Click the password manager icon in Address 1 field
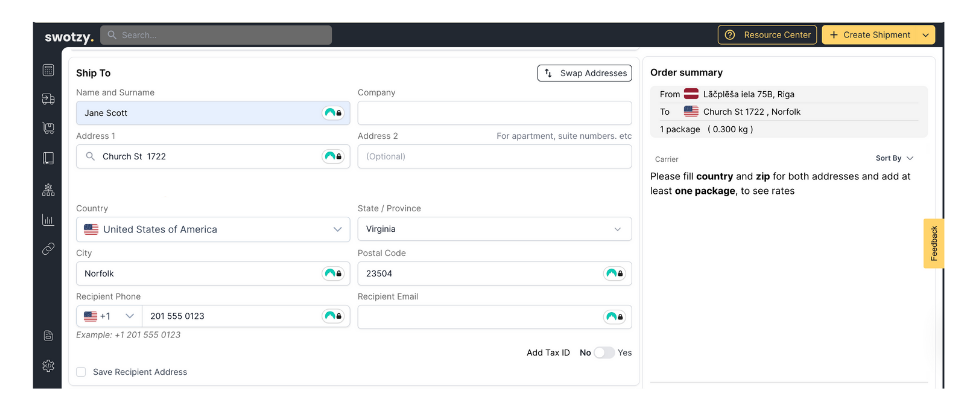The width and height of the screenshot is (959, 420). [333, 157]
